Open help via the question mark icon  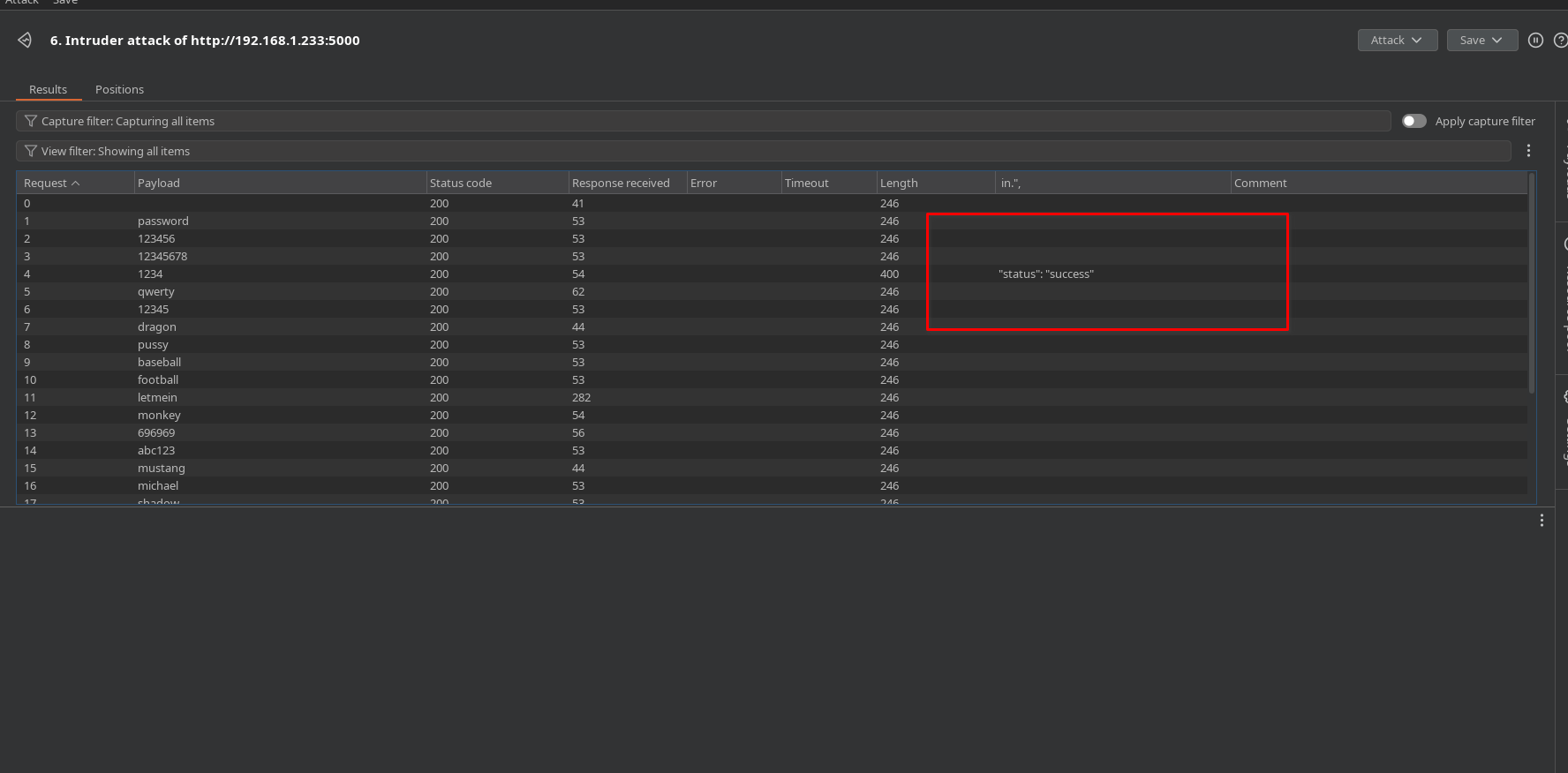pos(1560,40)
